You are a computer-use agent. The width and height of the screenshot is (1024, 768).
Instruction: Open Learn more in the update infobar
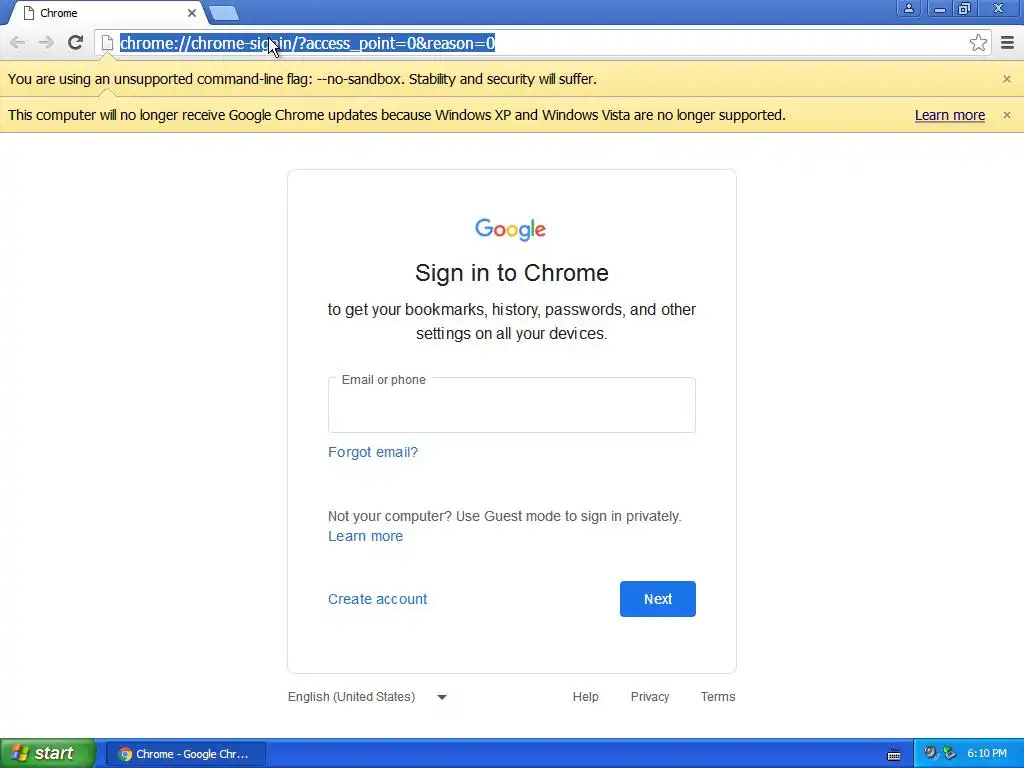pyautogui.click(x=950, y=115)
